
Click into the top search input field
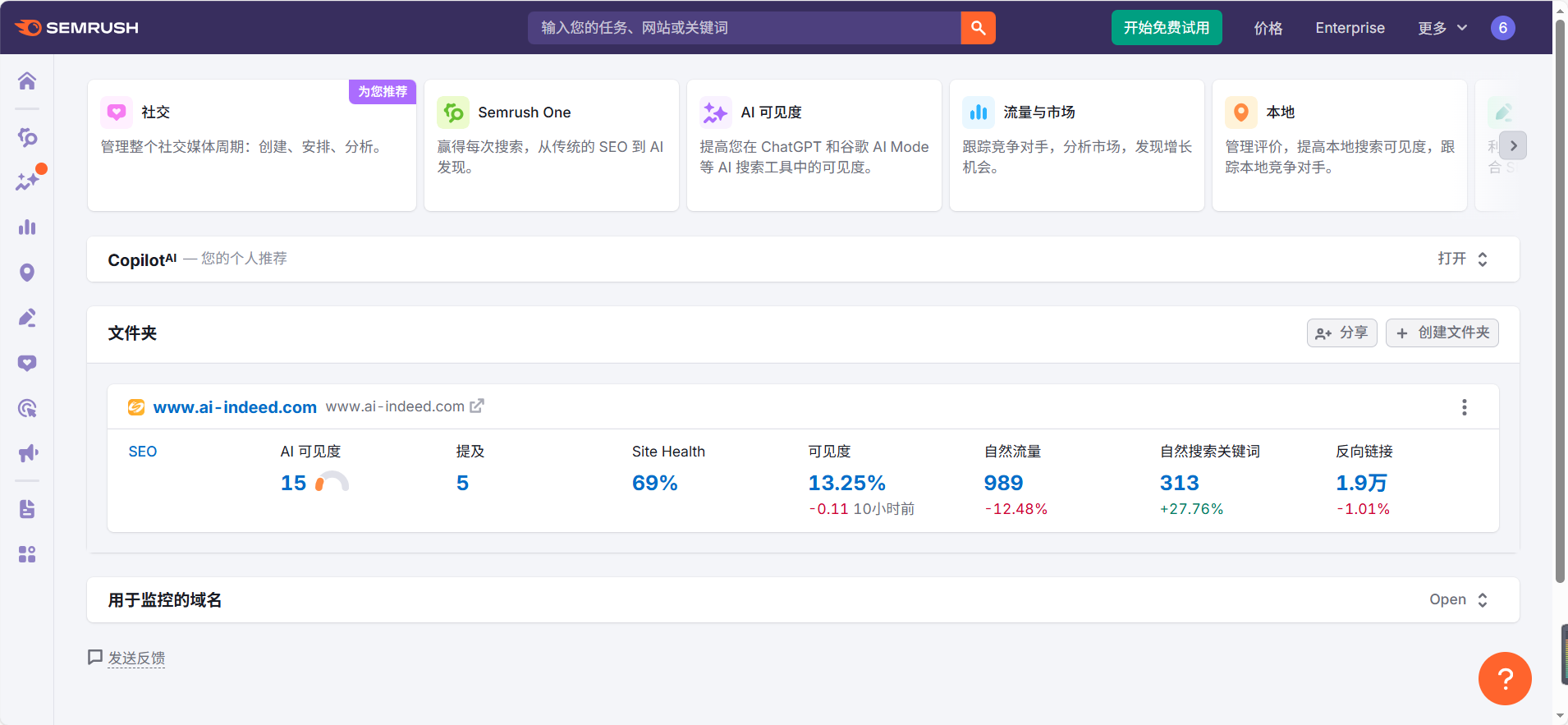[x=743, y=28]
